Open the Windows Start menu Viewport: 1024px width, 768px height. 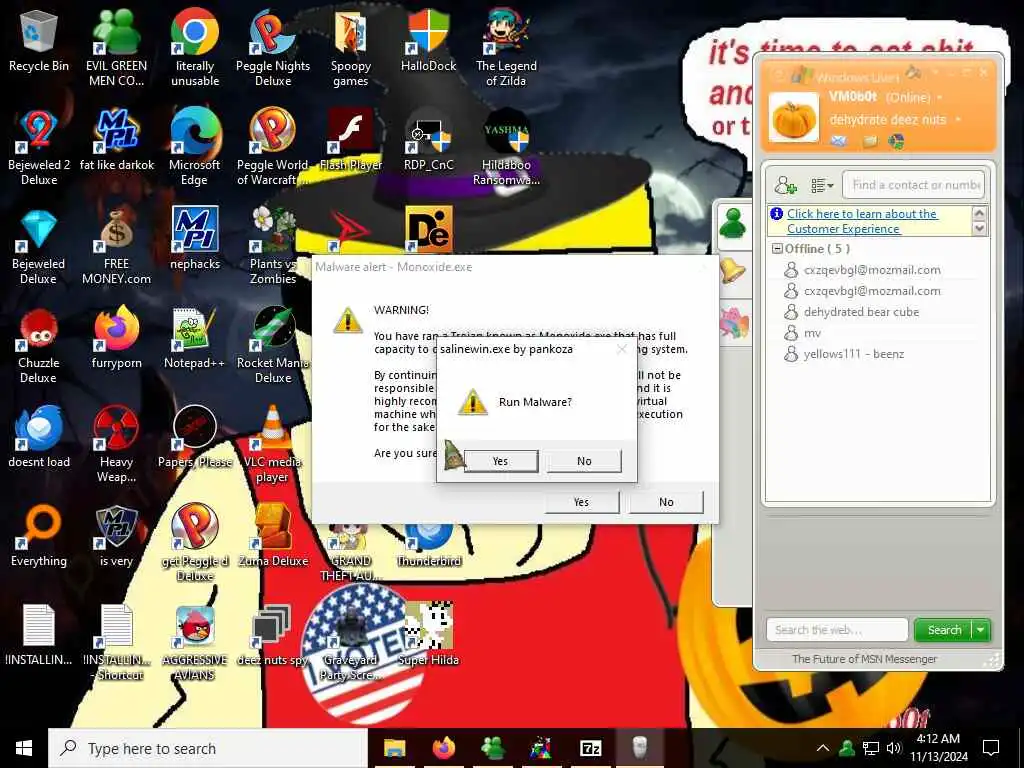pyautogui.click(x=24, y=748)
